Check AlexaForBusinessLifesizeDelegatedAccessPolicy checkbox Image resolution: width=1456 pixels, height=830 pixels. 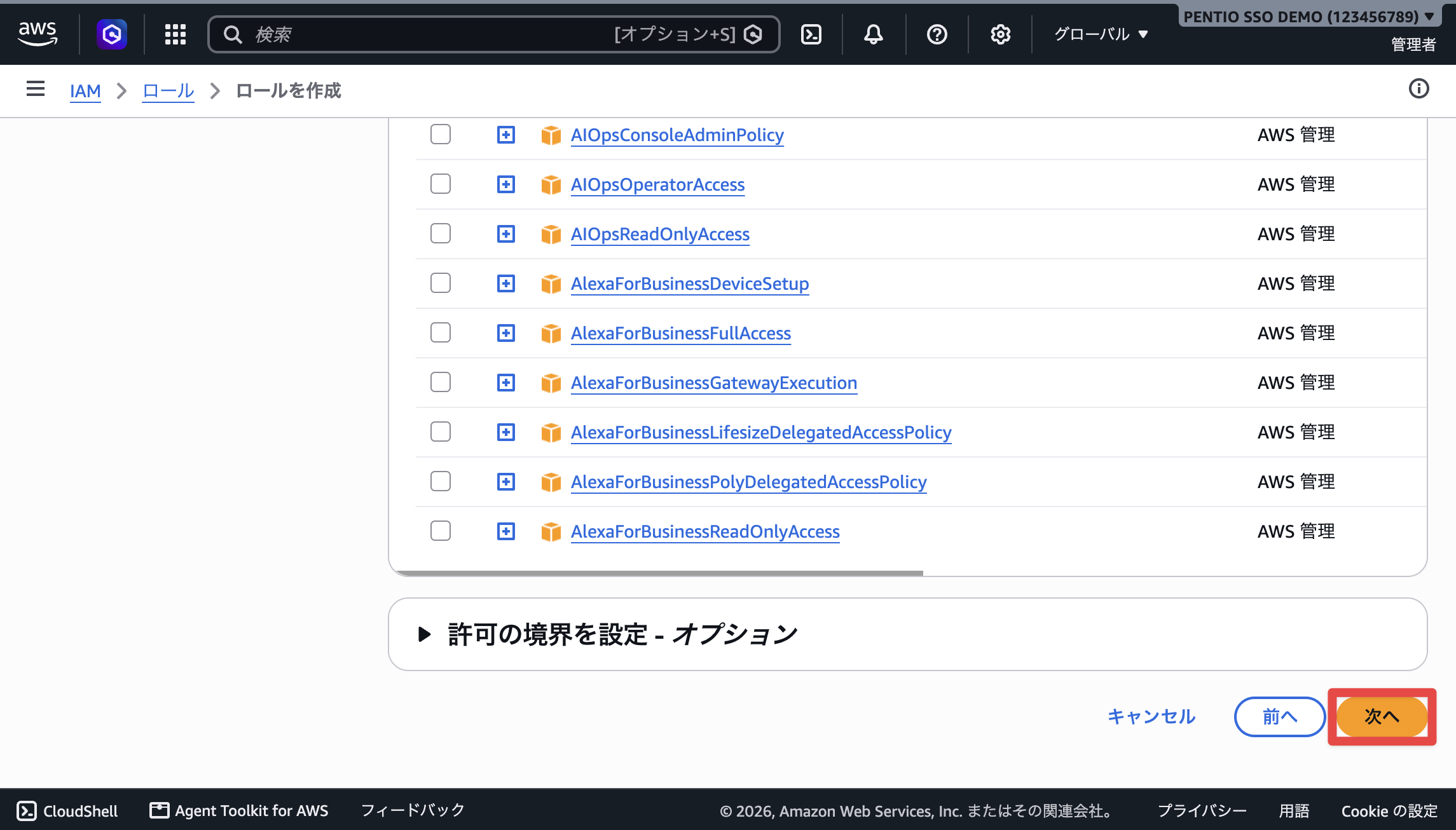tap(441, 432)
